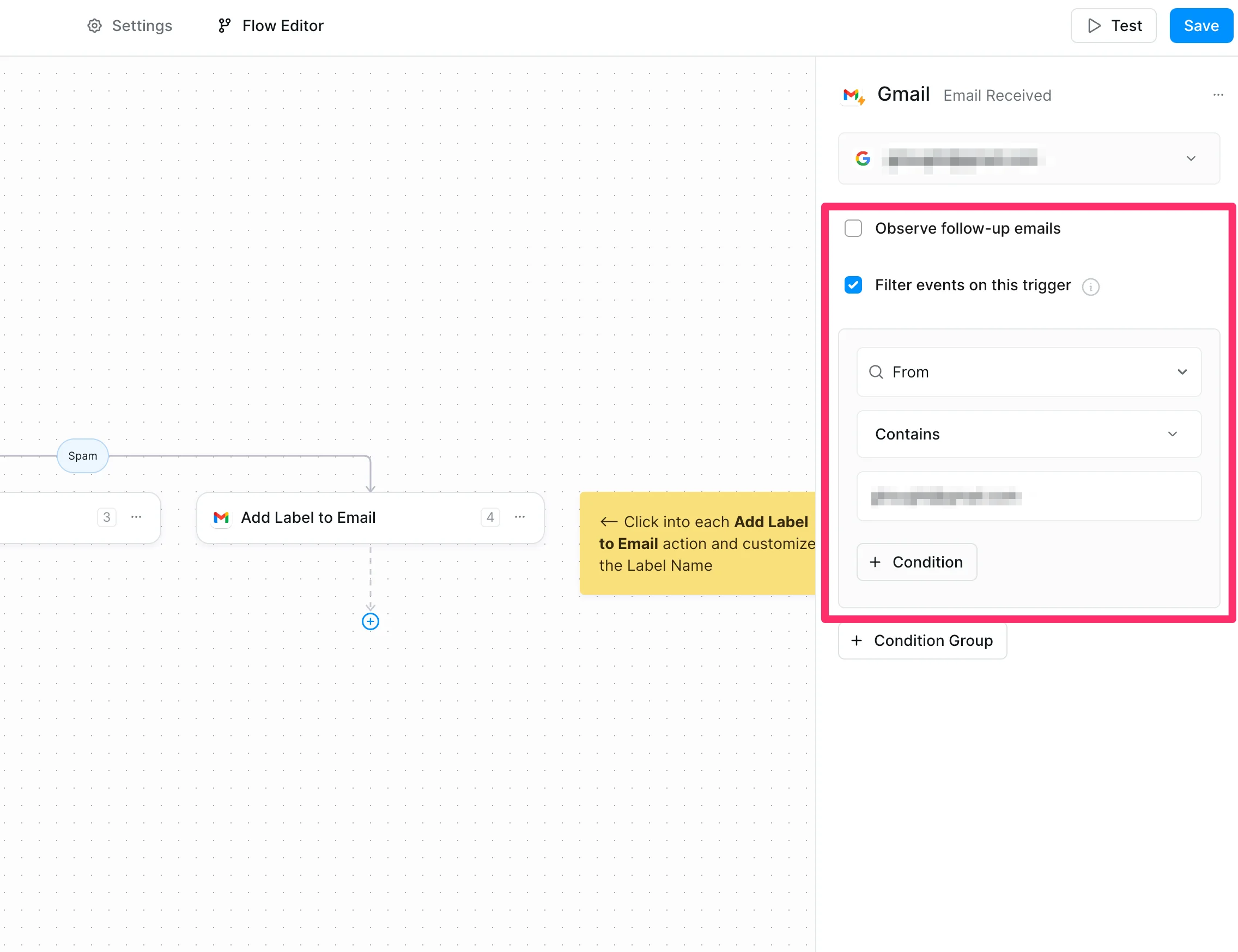Open three-dot menu on step 3 node

[x=136, y=517]
